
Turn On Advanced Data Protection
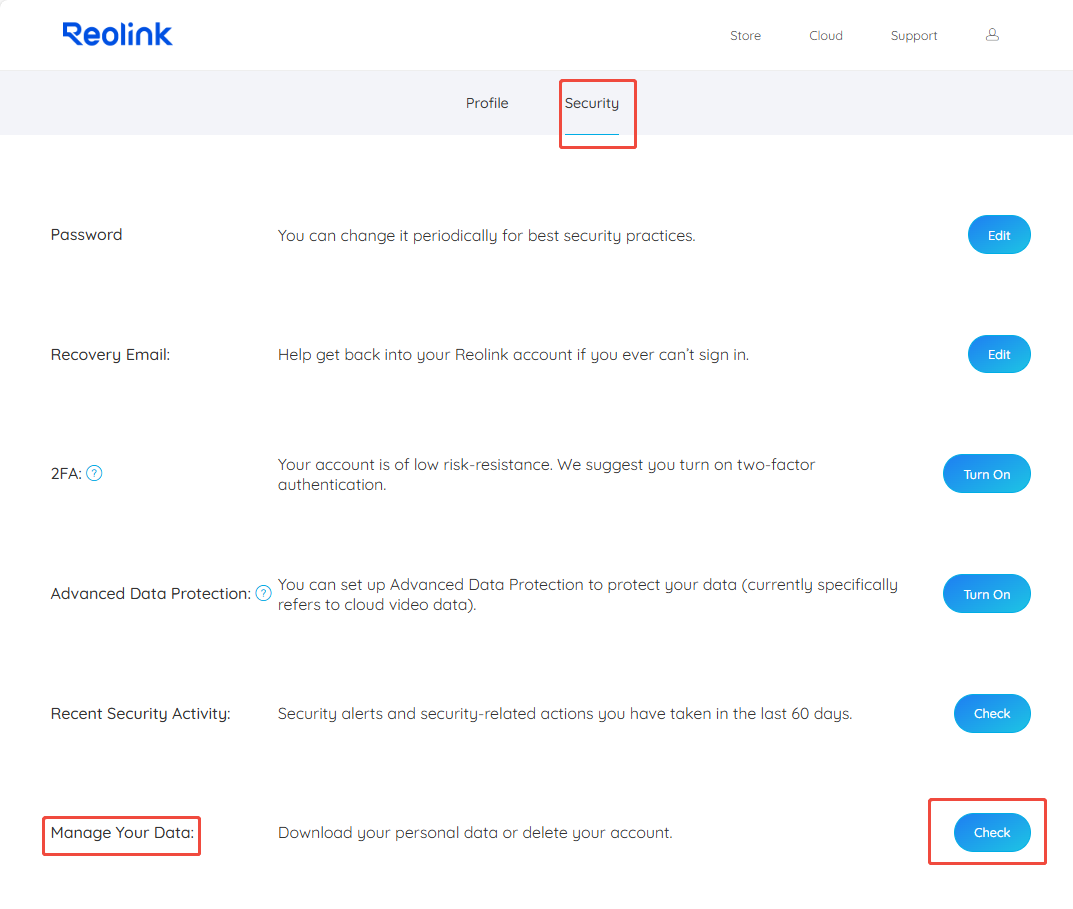[987, 593]
